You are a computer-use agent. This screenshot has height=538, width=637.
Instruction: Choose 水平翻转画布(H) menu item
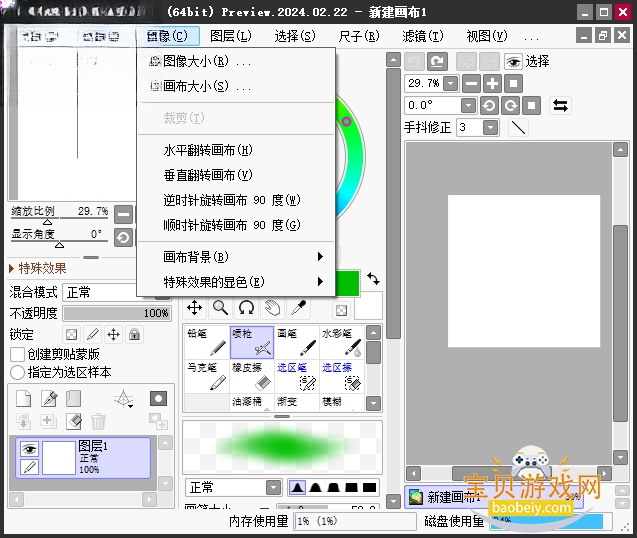tap(236, 150)
